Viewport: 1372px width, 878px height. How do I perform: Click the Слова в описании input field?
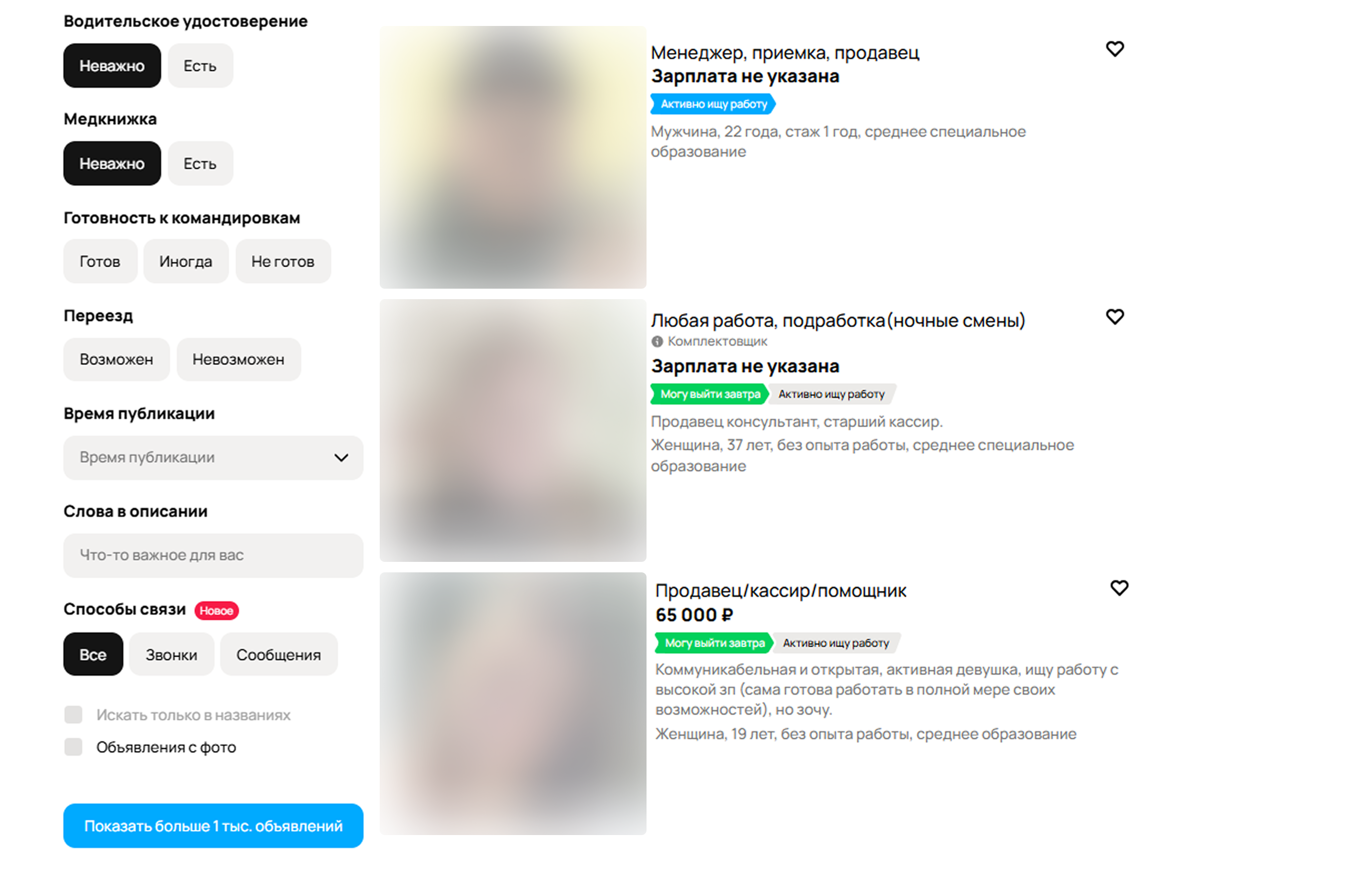[213, 556]
